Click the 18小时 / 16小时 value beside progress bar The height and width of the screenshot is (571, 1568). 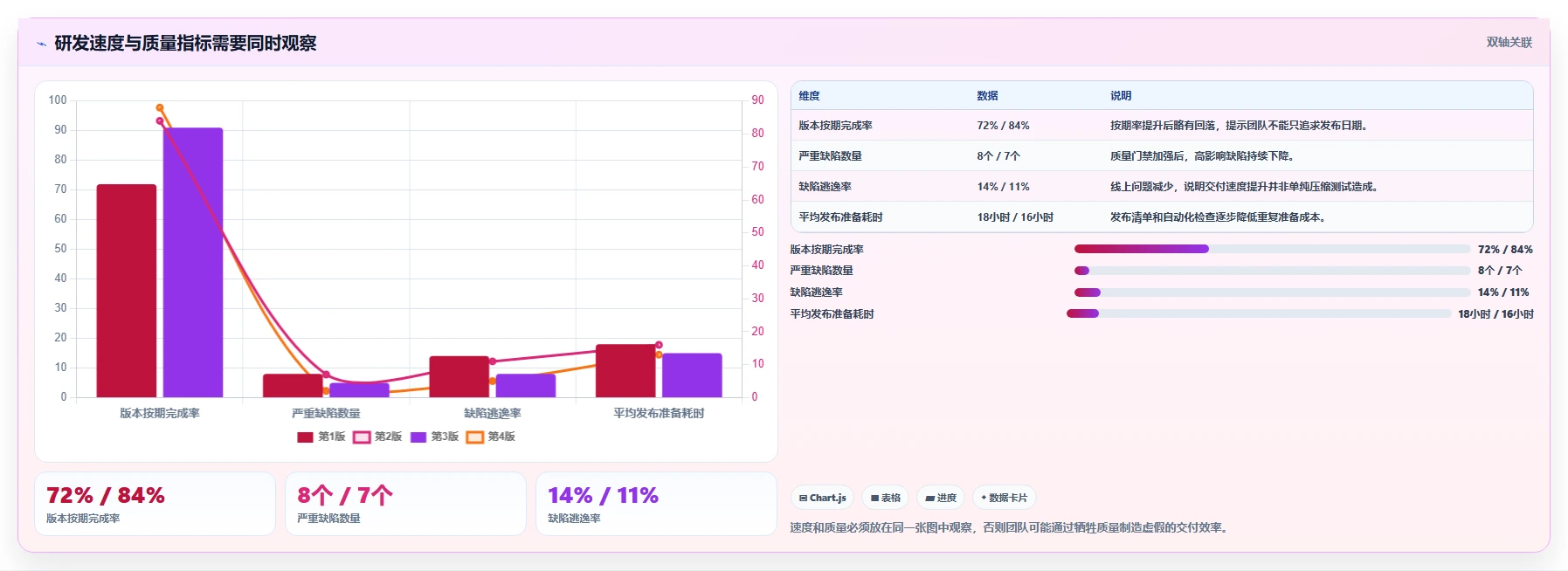pyautogui.click(x=1495, y=314)
